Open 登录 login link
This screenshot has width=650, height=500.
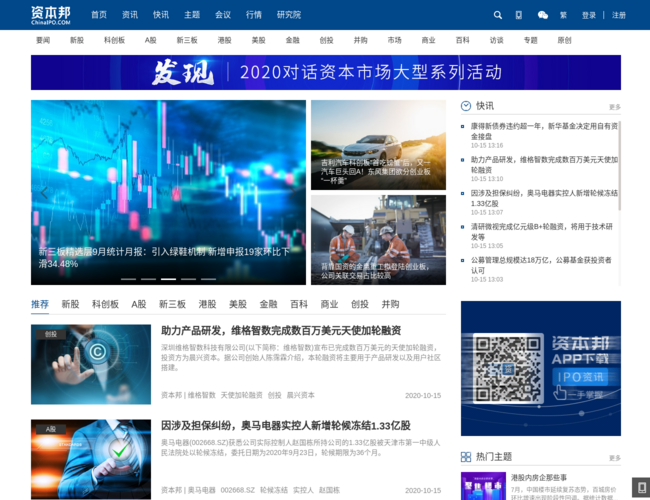(x=589, y=15)
